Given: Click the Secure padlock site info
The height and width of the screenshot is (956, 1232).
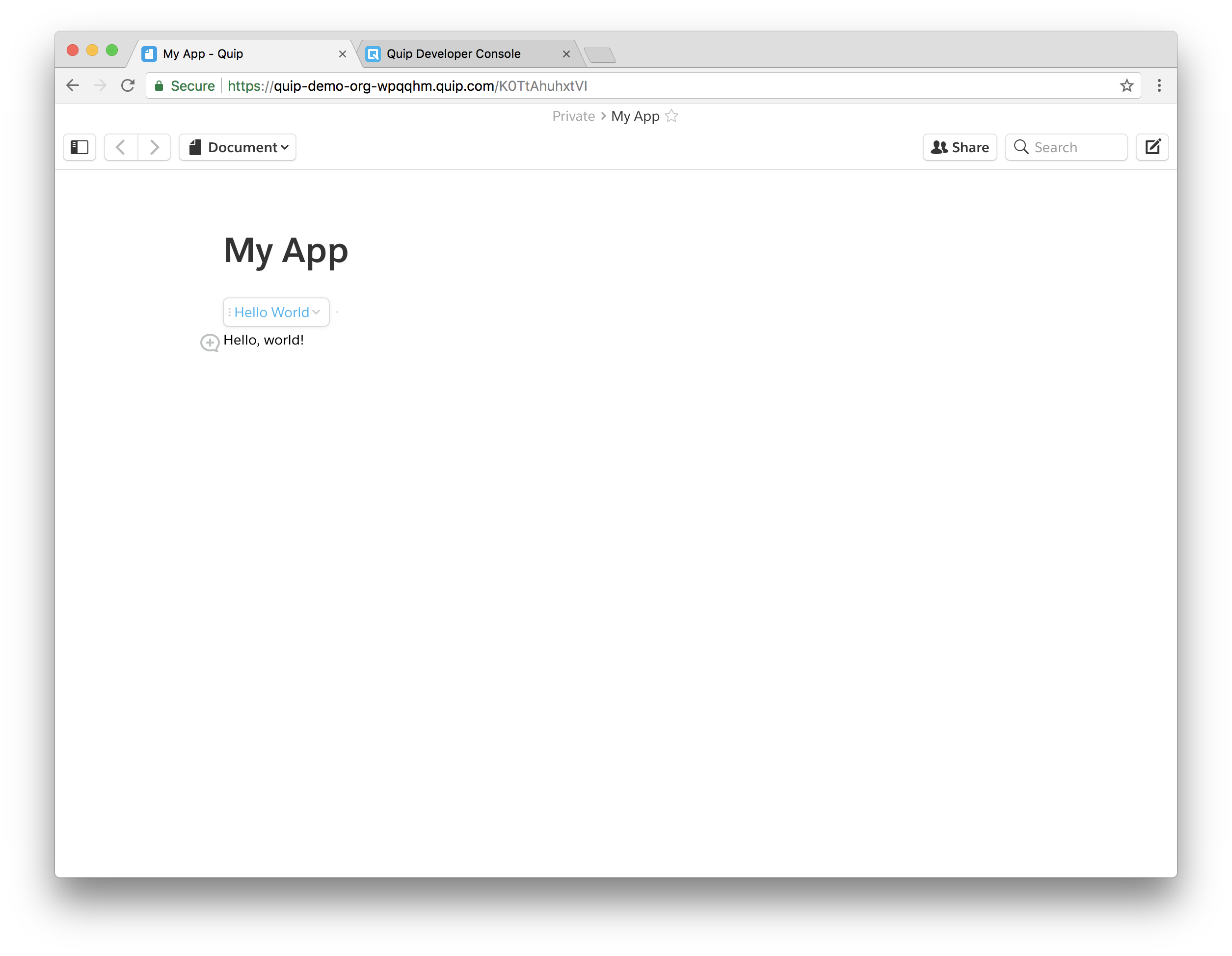Looking at the screenshot, I should (185, 86).
